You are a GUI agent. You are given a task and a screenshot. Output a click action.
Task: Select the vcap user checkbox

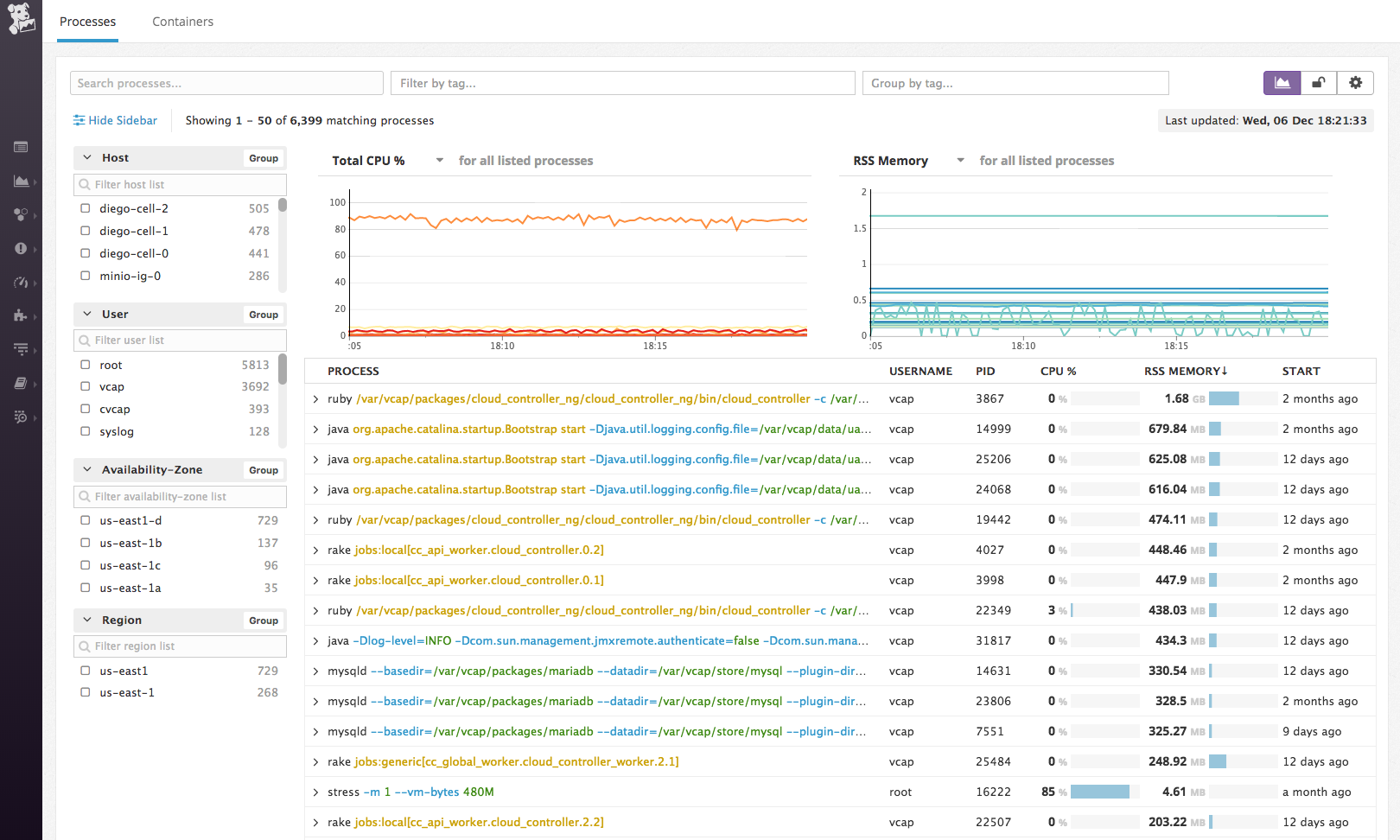pyautogui.click(x=85, y=386)
